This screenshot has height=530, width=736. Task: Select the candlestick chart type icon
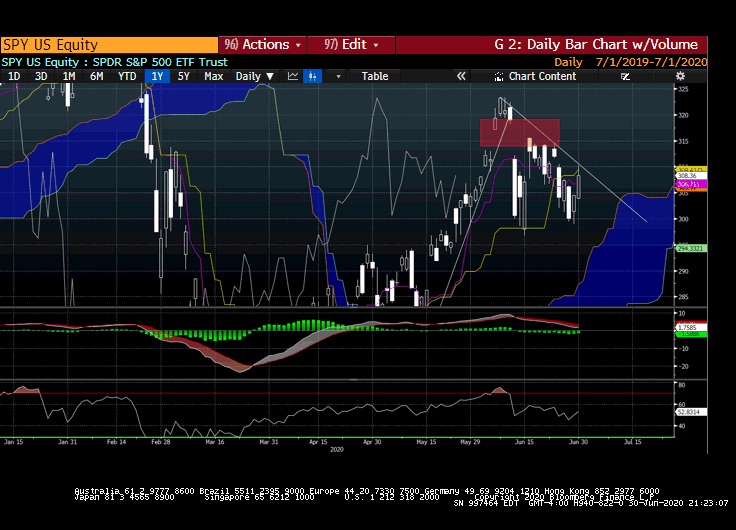click(313, 76)
